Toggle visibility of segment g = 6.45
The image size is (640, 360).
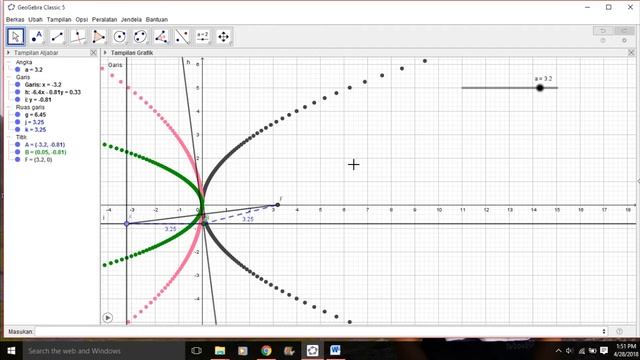(x=18, y=115)
